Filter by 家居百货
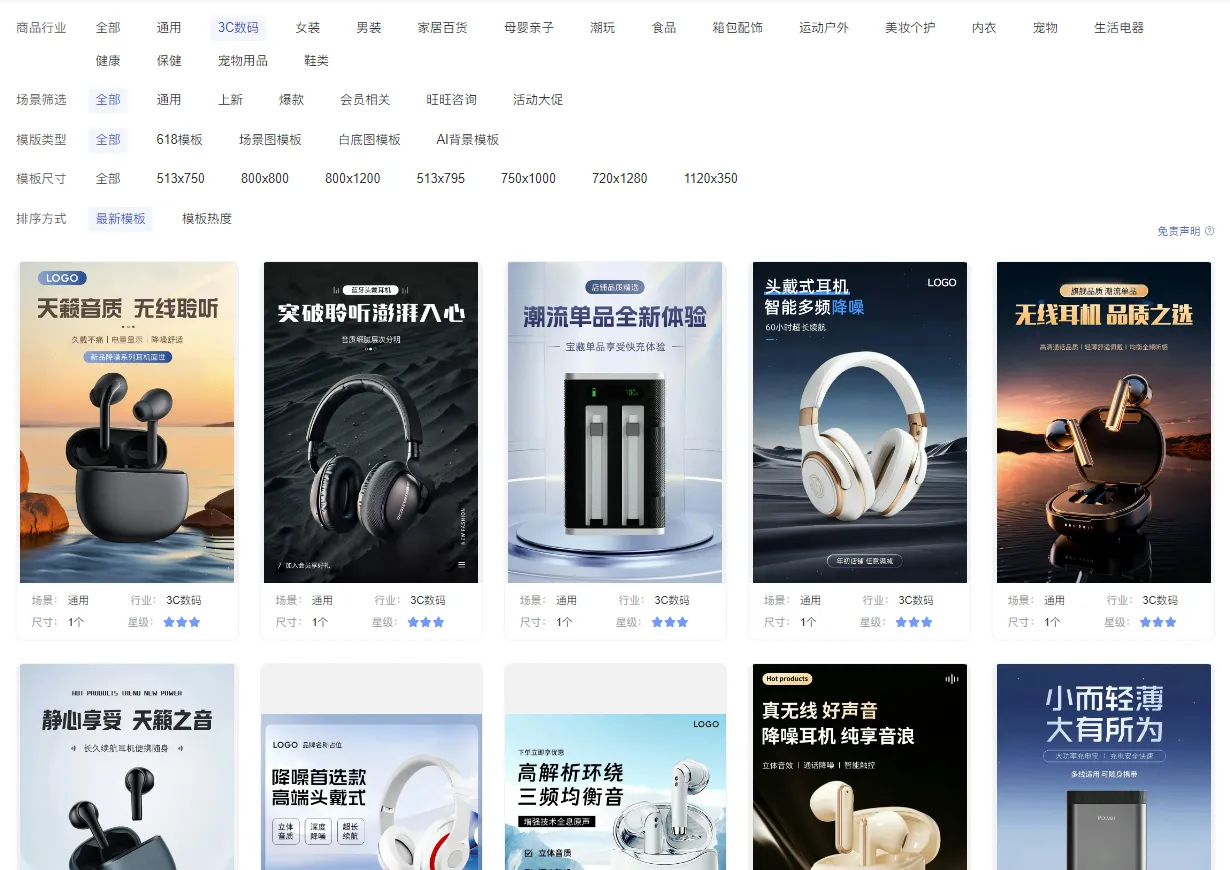The height and width of the screenshot is (870, 1230). [x=443, y=28]
